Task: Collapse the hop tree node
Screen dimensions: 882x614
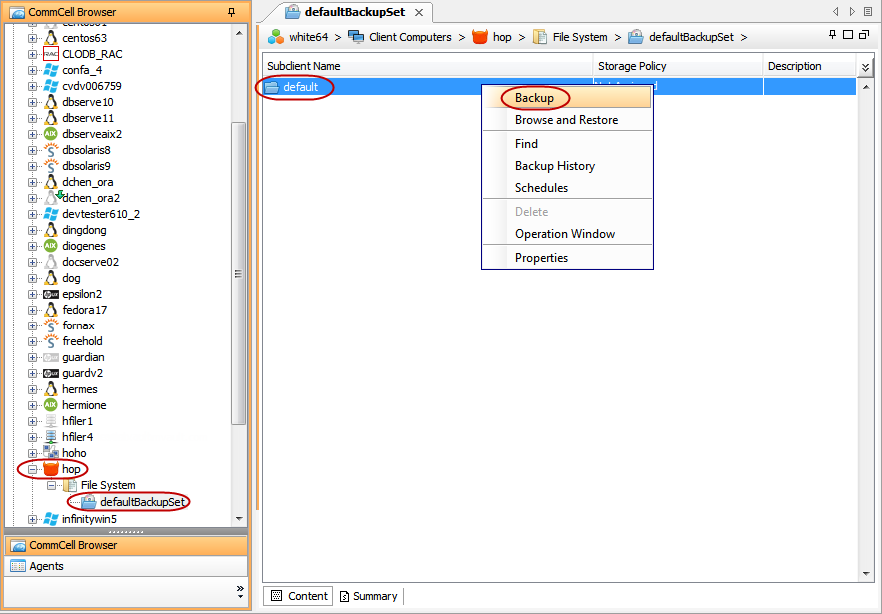Action: point(30,469)
